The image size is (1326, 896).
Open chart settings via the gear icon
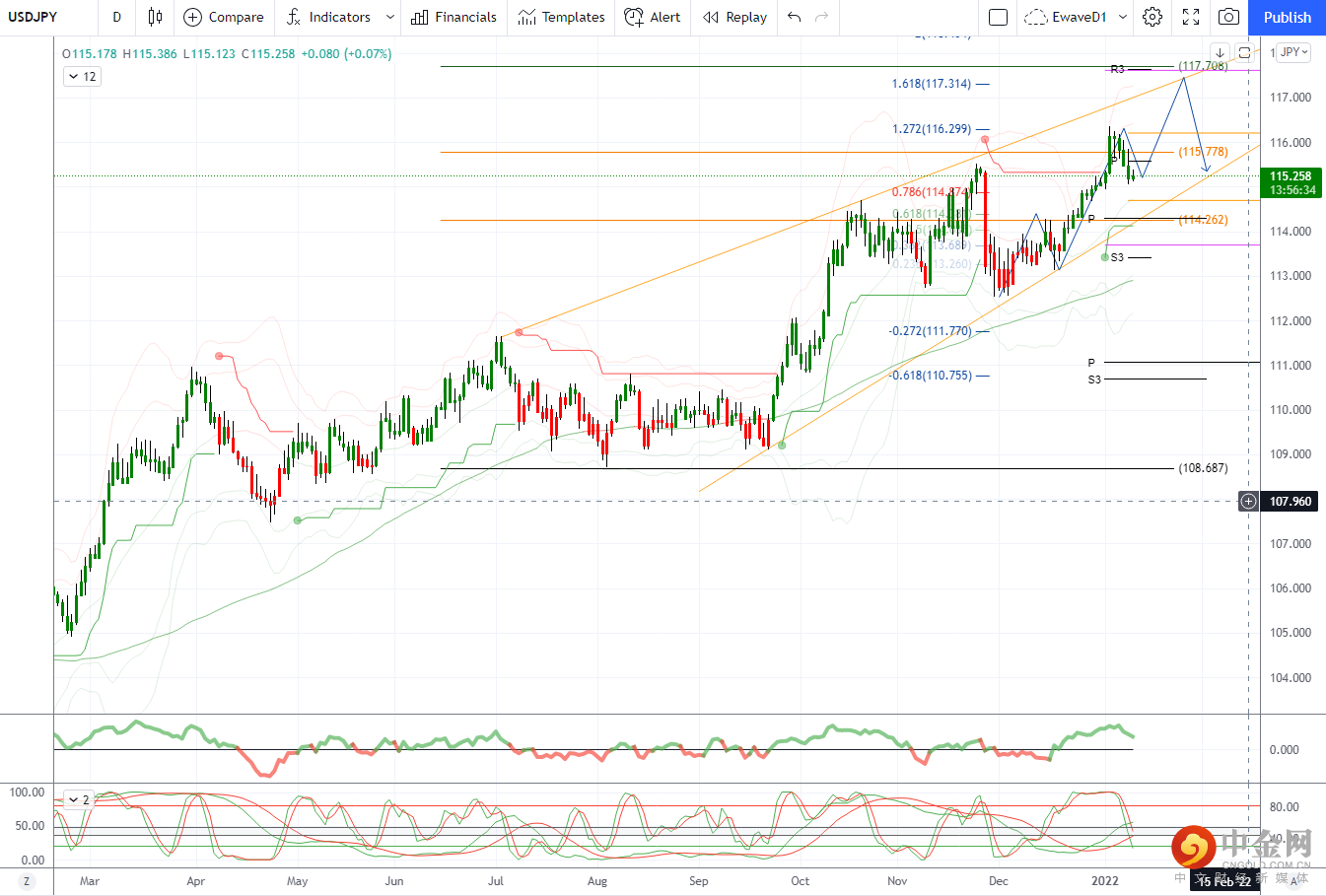tap(1152, 17)
